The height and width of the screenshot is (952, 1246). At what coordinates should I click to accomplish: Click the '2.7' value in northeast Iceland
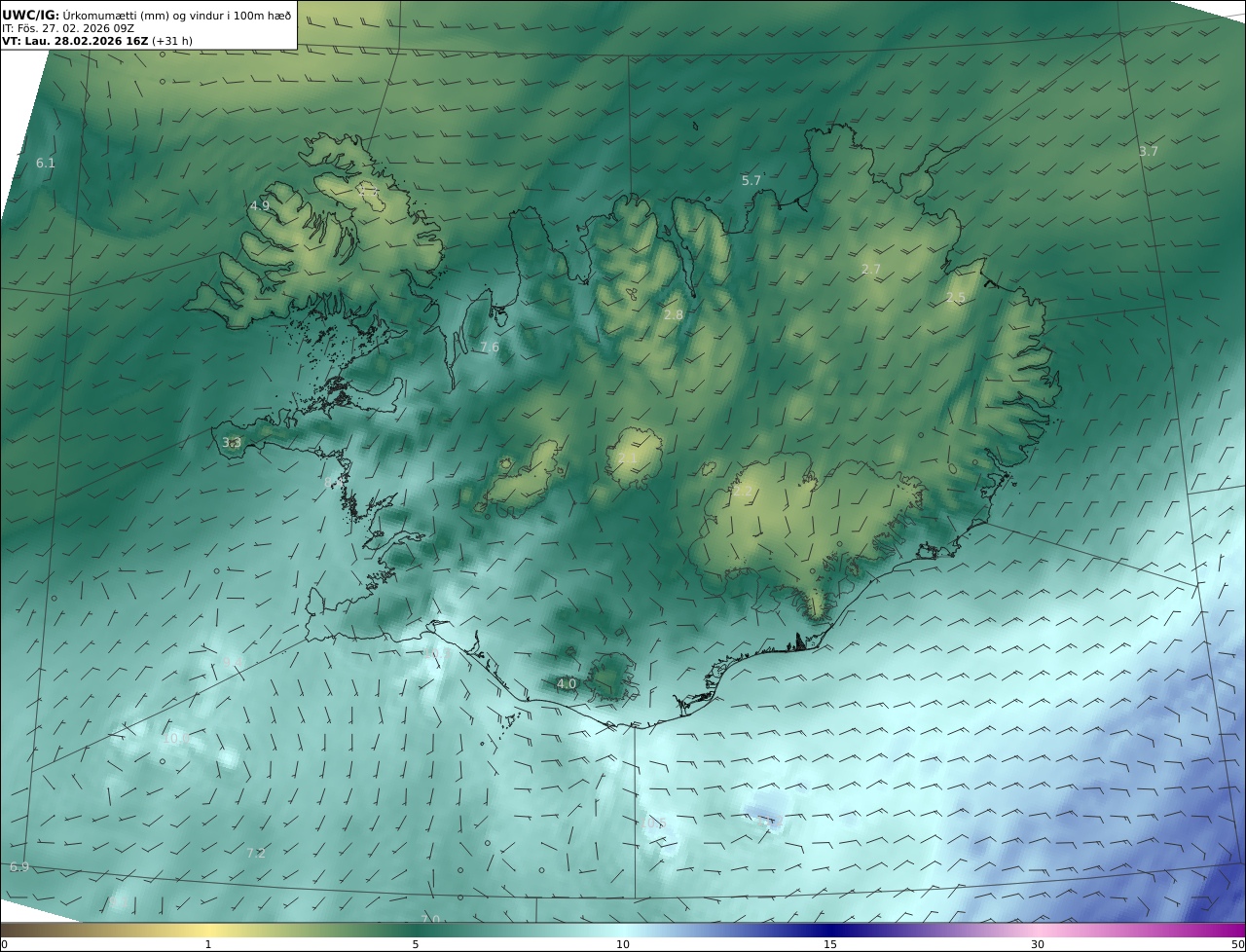871,270
